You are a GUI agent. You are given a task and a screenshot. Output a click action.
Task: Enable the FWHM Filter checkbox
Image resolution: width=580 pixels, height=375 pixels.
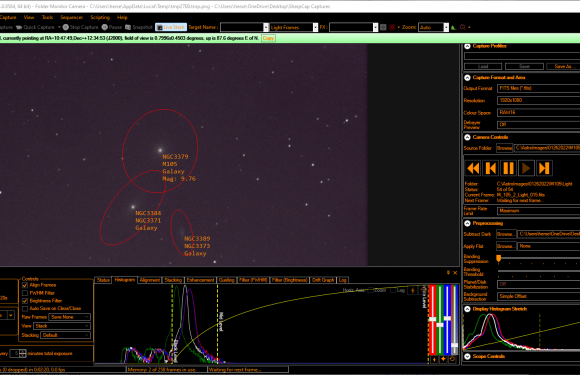tap(25, 293)
